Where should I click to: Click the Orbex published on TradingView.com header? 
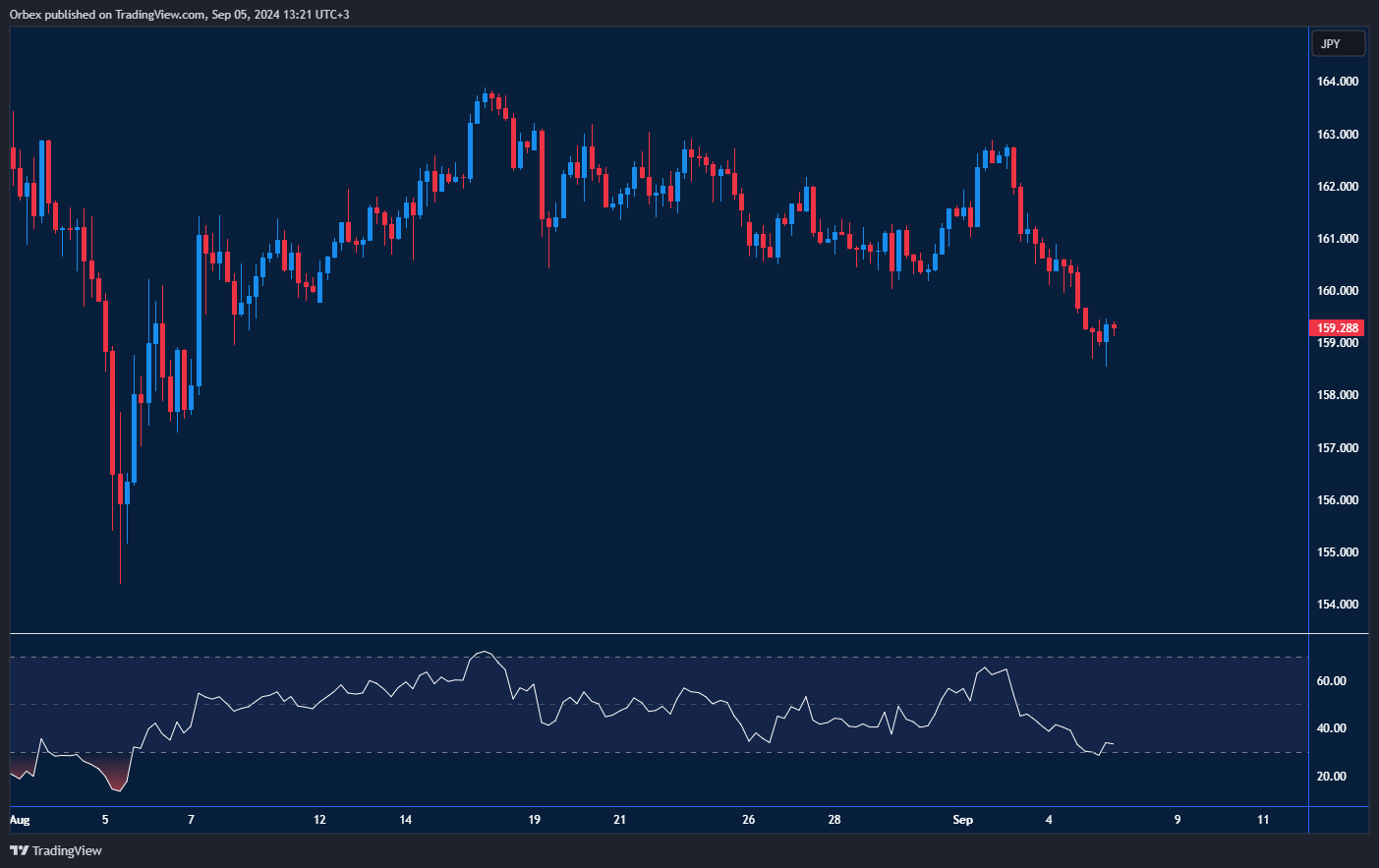[180, 14]
